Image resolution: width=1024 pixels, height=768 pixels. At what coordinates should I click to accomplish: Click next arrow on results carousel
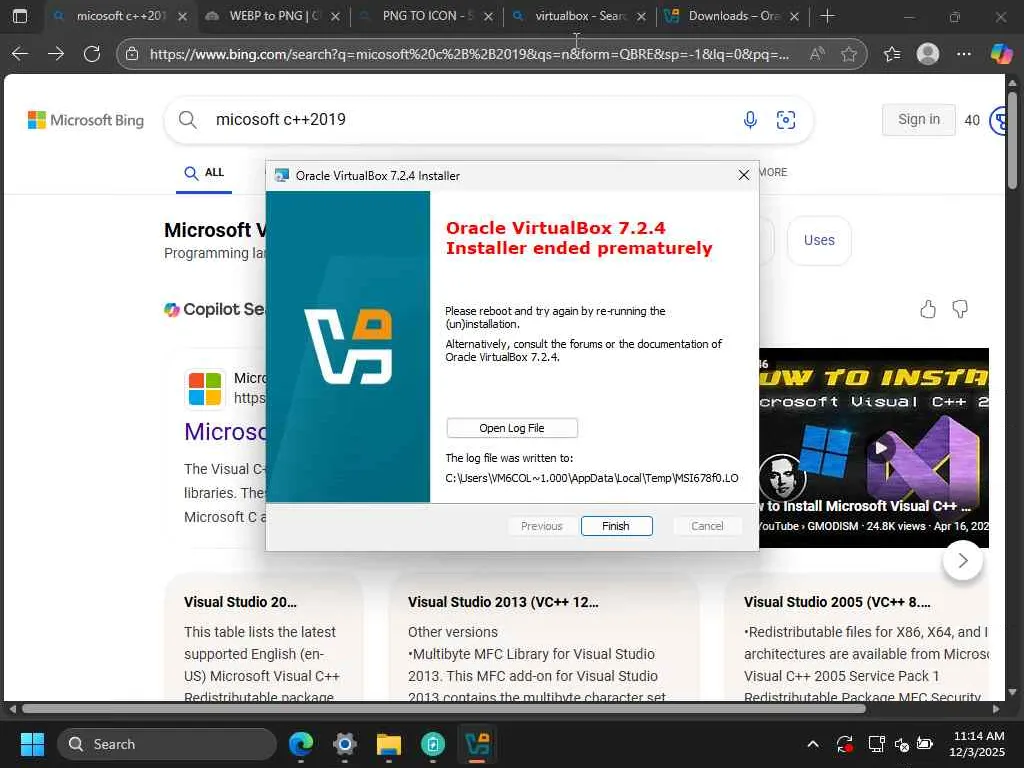pyautogui.click(x=963, y=560)
